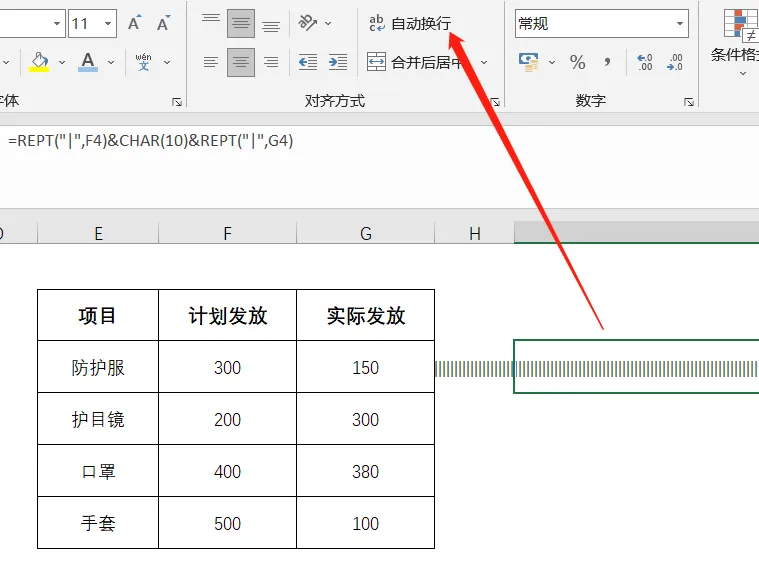
Task: Click the wén phonetic guide icon
Action: (143, 62)
